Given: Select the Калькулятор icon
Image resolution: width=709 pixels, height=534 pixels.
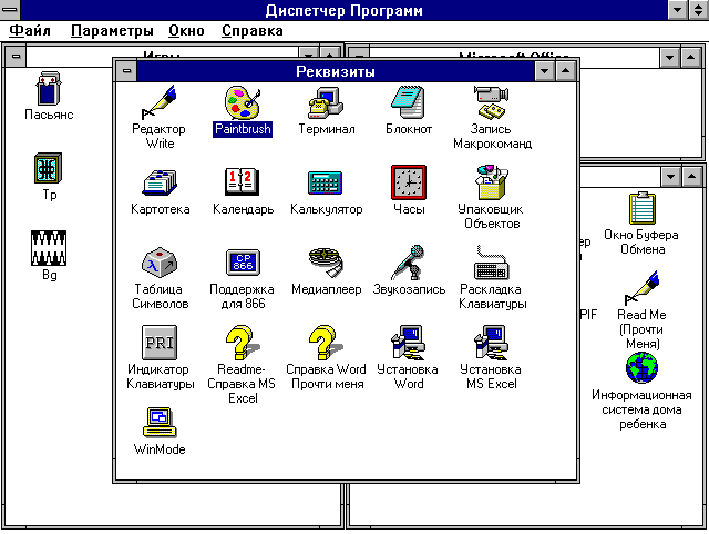Looking at the screenshot, I should point(325,183).
